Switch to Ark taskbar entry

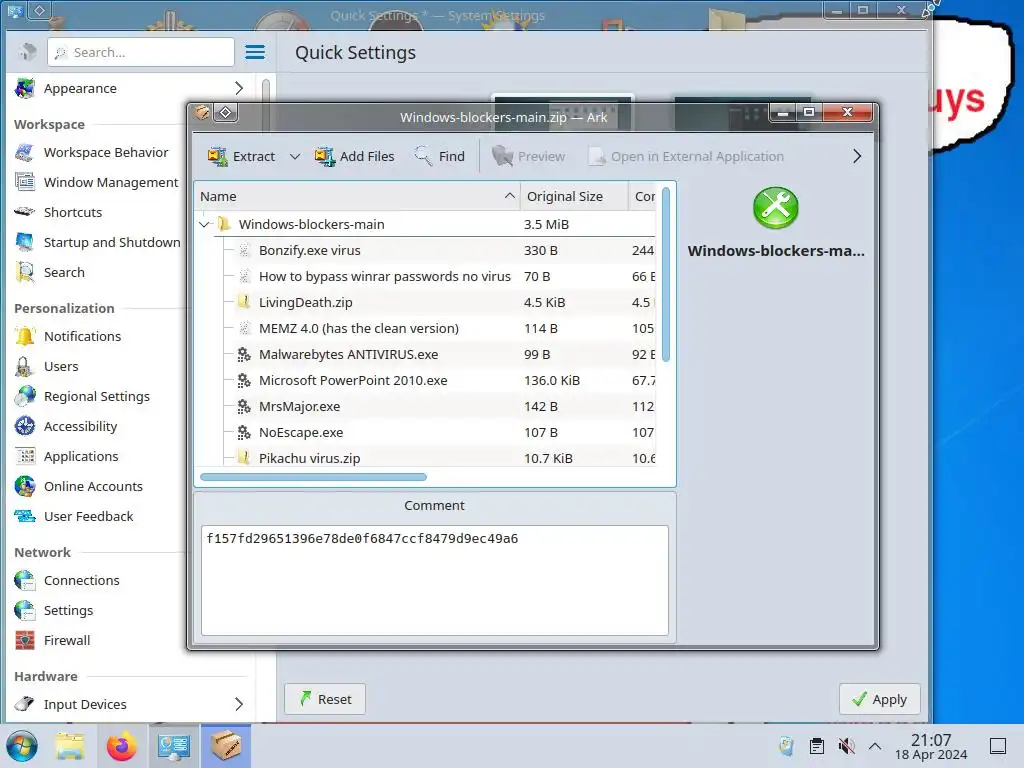pos(225,746)
